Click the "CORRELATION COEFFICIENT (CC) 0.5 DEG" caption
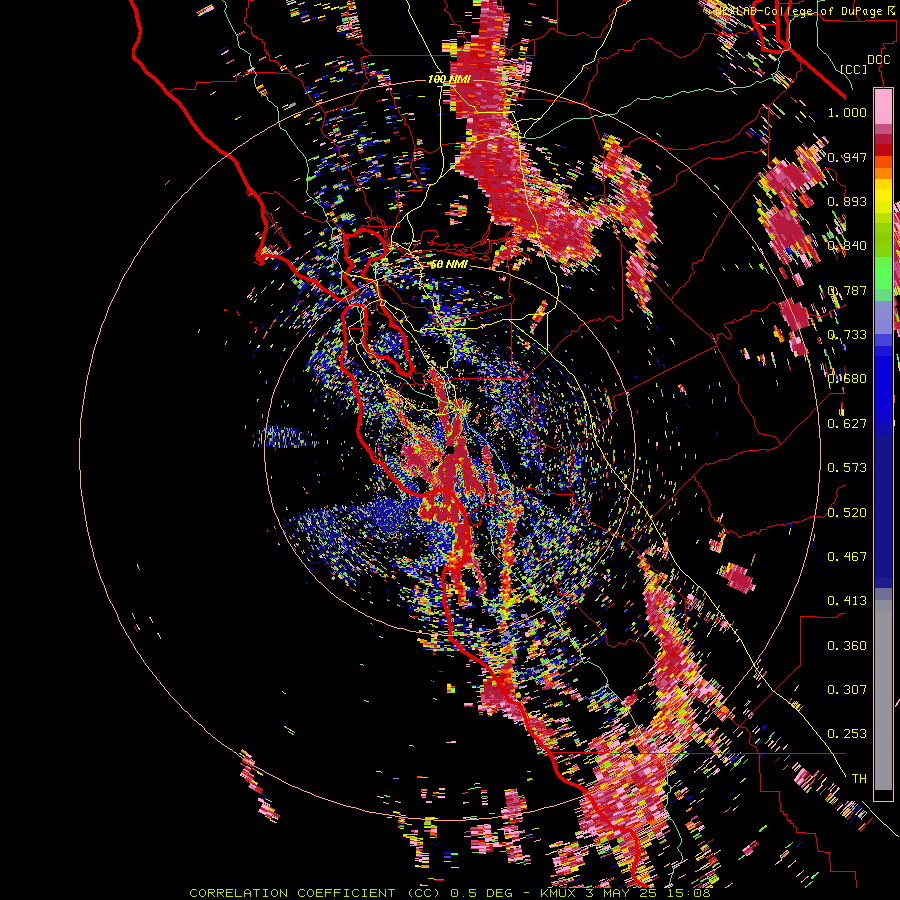The width and height of the screenshot is (900, 900). (352, 893)
